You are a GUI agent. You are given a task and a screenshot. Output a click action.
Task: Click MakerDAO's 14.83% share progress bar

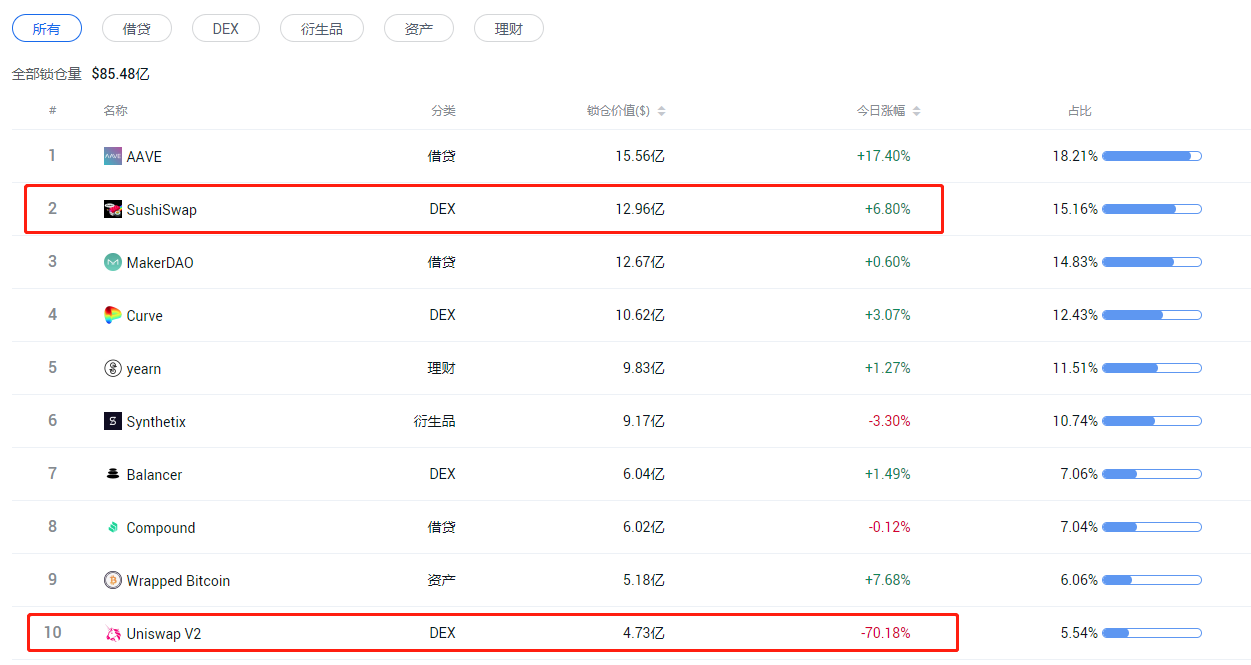pyautogui.click(x=1152, y=262)
